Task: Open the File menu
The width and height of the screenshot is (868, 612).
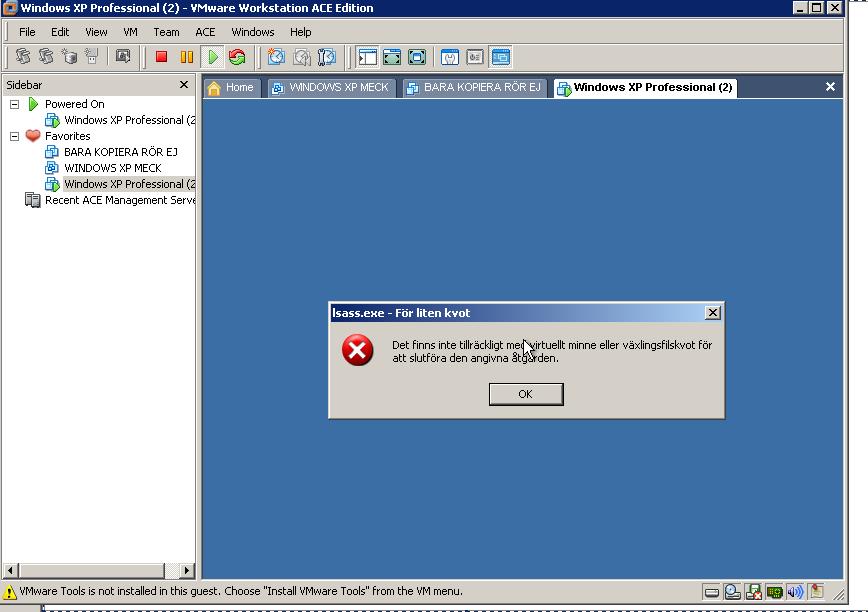Action: pos(27,32)
